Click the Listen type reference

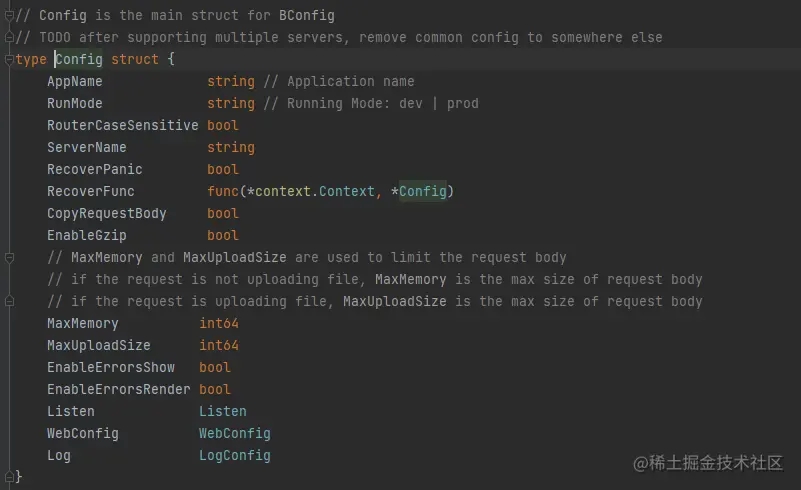[x=222, y=411]
